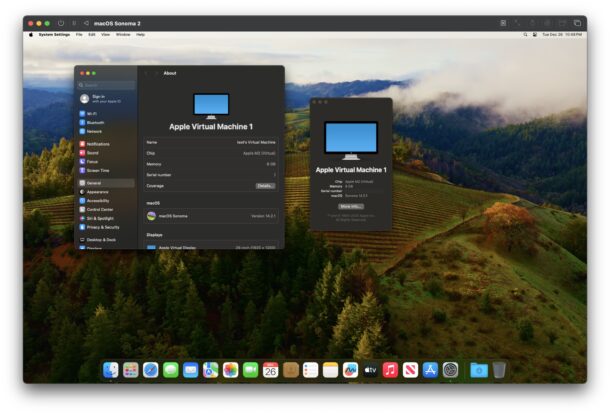
Task: Open Accessibility settings in the sidebar
Action: 98,200
